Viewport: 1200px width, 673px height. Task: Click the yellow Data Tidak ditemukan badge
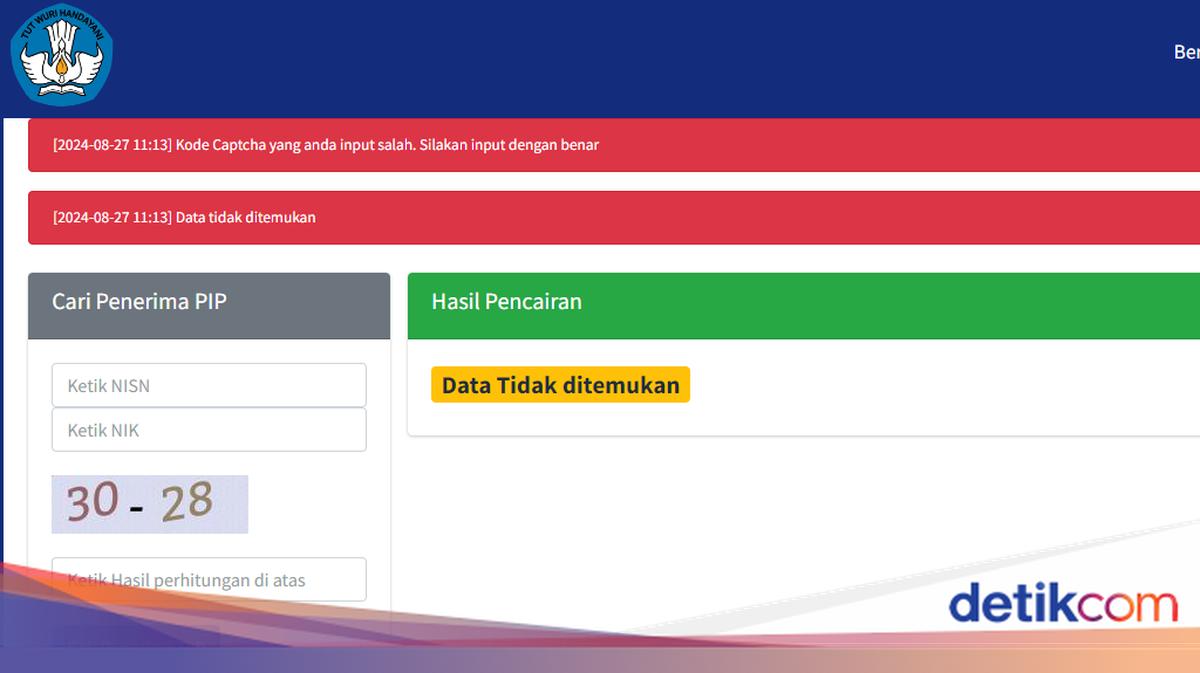(x=560, y=384)
